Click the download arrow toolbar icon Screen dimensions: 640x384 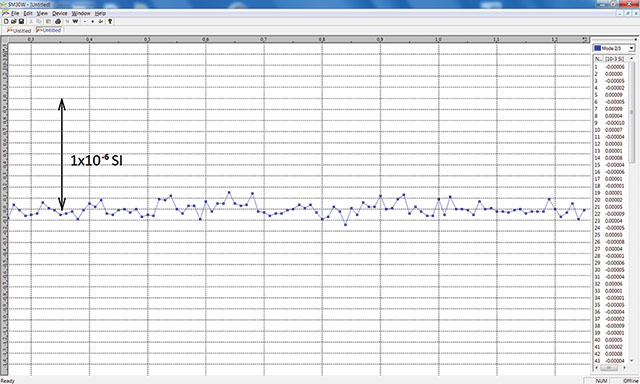tap(100, 21)
